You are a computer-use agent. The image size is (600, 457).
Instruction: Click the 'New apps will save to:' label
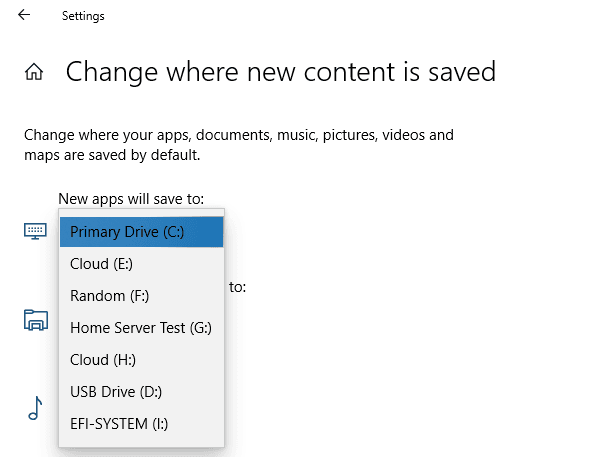131,199
